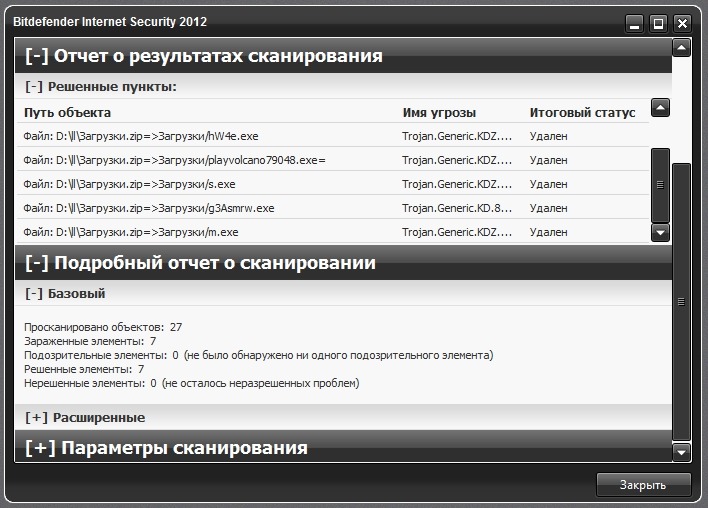Click the main panel scroll up arrow
Viewport: 708px width, 508px height.
pyautogui.click(x=682, y=48)
